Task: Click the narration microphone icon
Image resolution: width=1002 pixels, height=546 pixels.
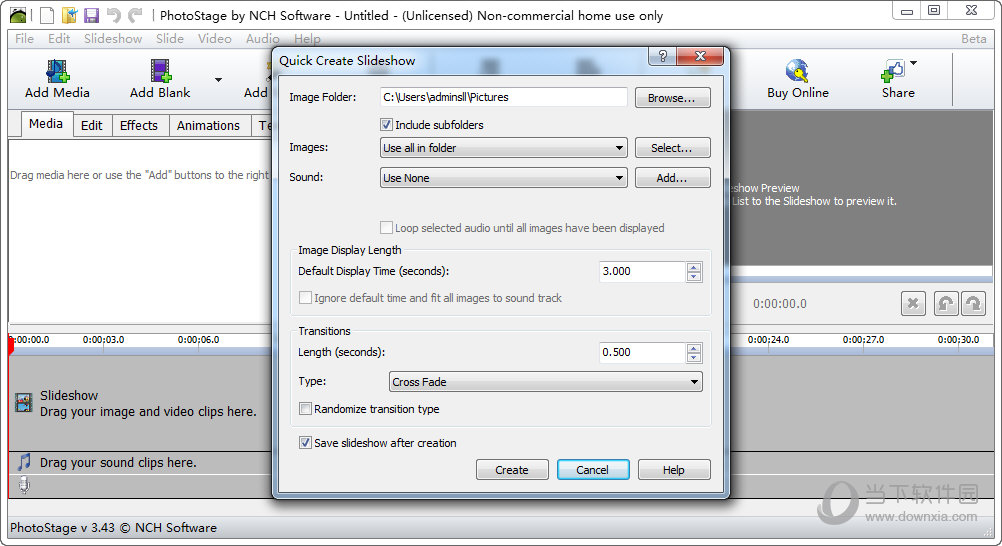Action: [24, 485]
